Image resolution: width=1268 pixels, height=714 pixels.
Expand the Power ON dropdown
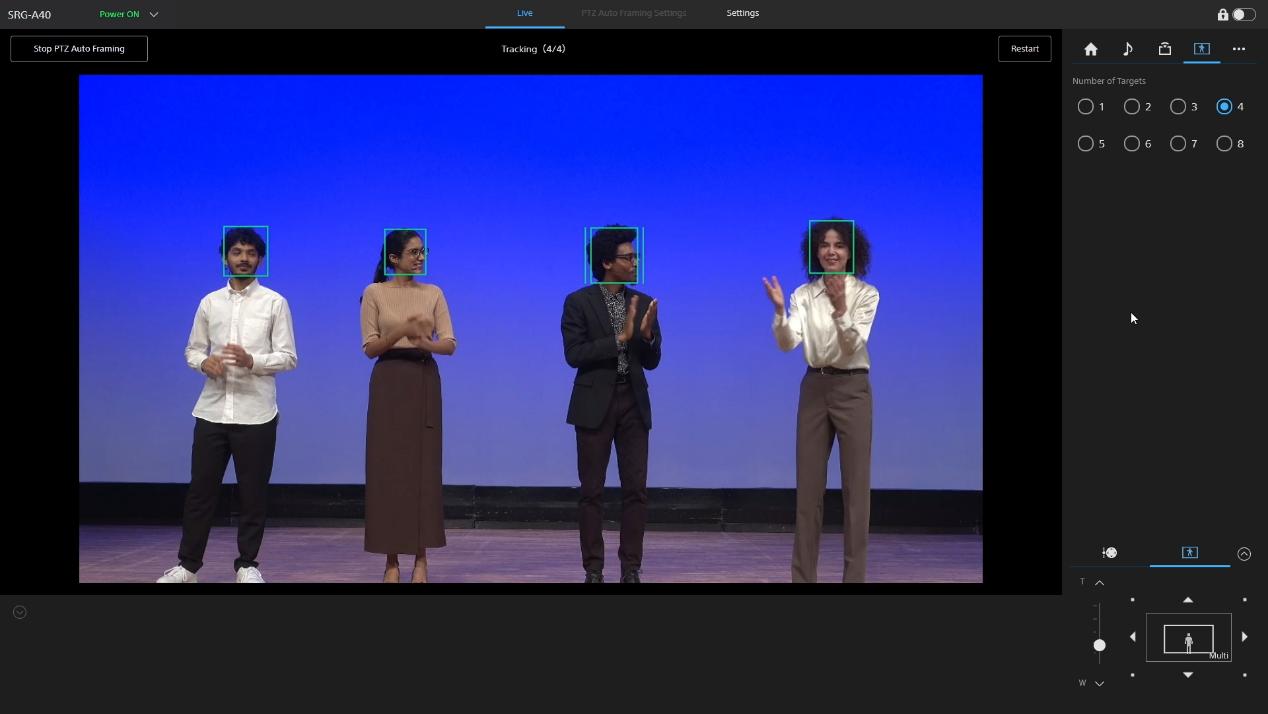(154, 15)
